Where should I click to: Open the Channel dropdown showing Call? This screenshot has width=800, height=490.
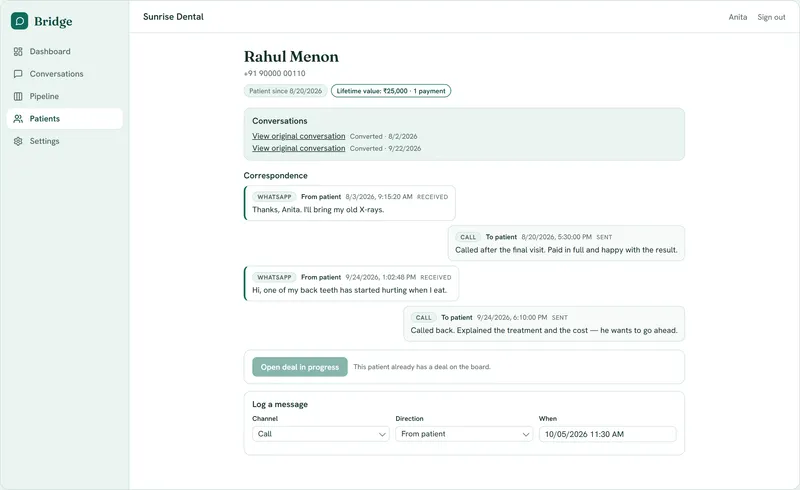tap(320, 434)
